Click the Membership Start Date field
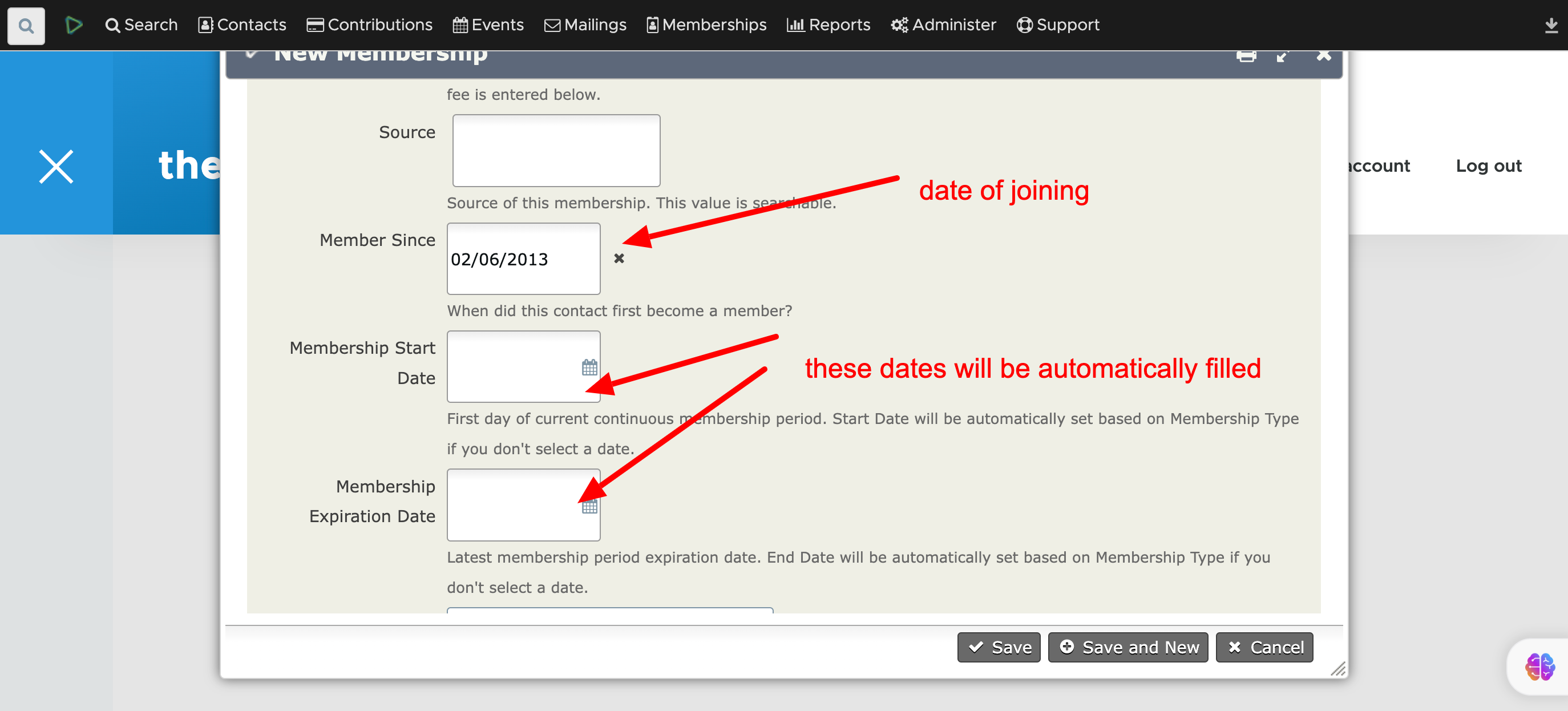The height and width of the screenshot is (711, 1568). click(x=523, y=366)
